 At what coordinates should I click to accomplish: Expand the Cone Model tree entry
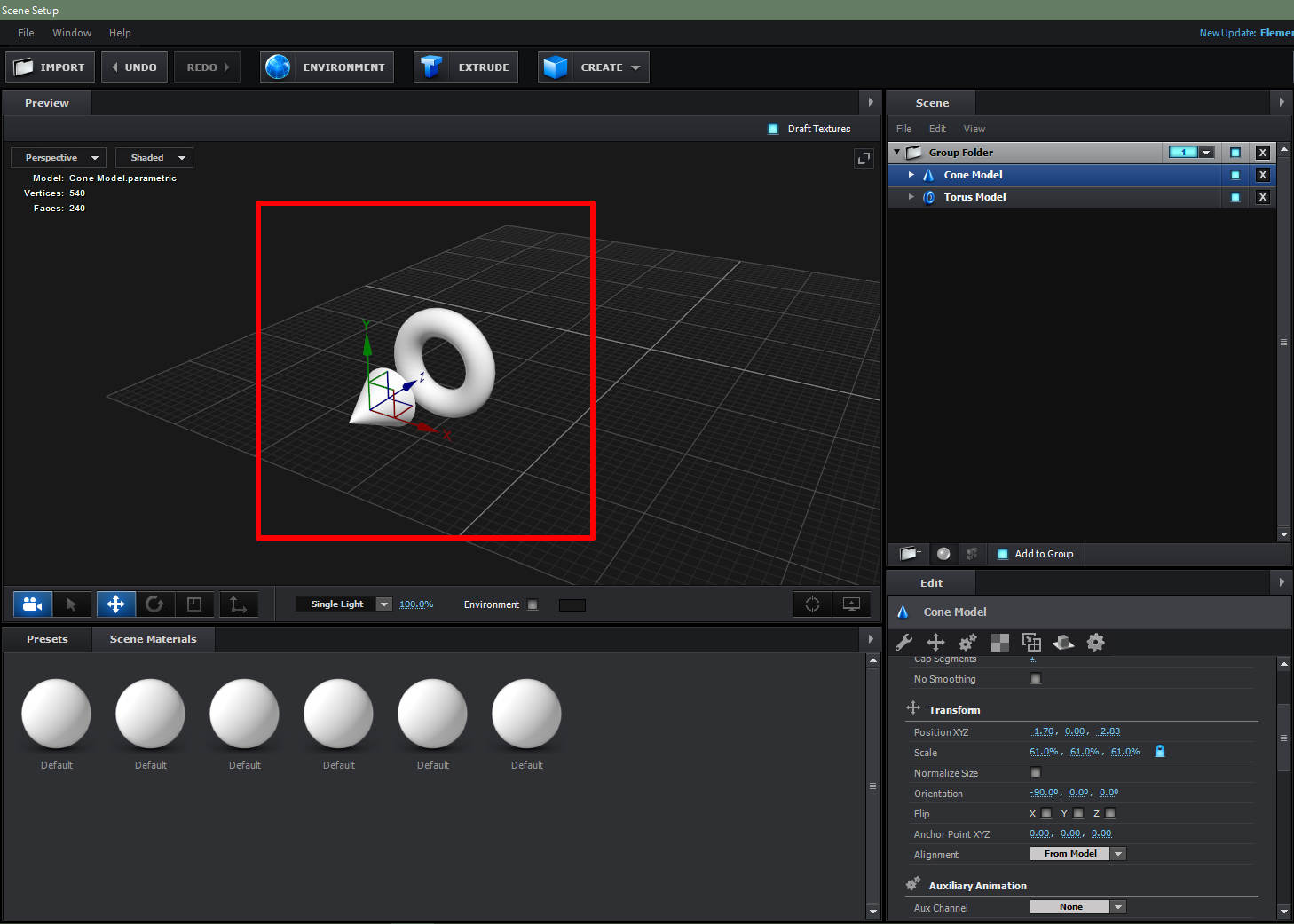click(x=911, y=175)
